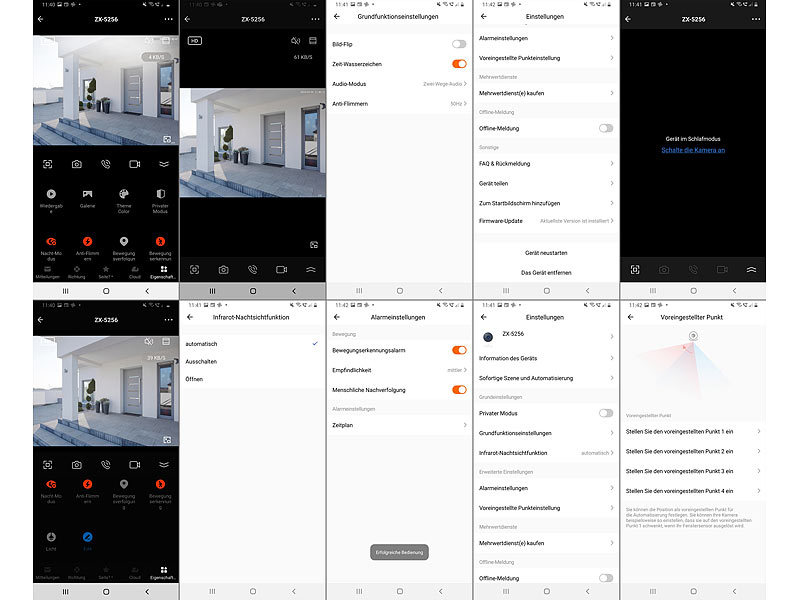Go back from Voreingestellter Punkt screen
Screen dimensions: 800x600
[x=631, y=317]
